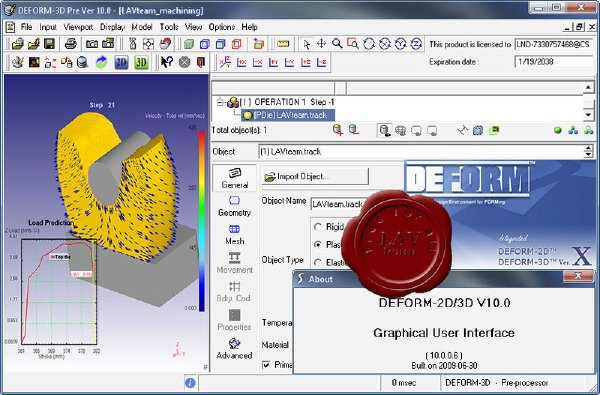
Task: Collapse the OPERATION 1 tree node
Action: (x=220, y=102)
